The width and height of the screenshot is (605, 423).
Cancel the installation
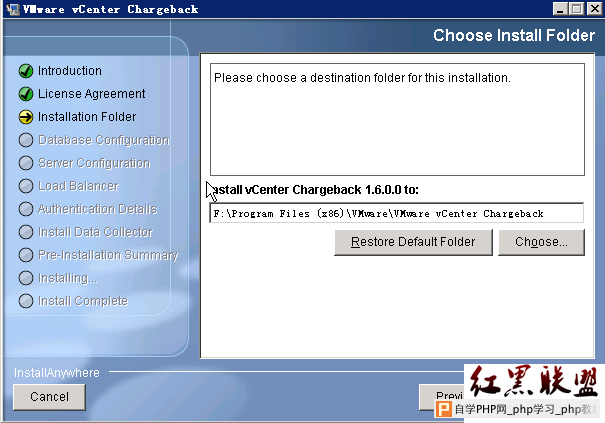point(49,397)
